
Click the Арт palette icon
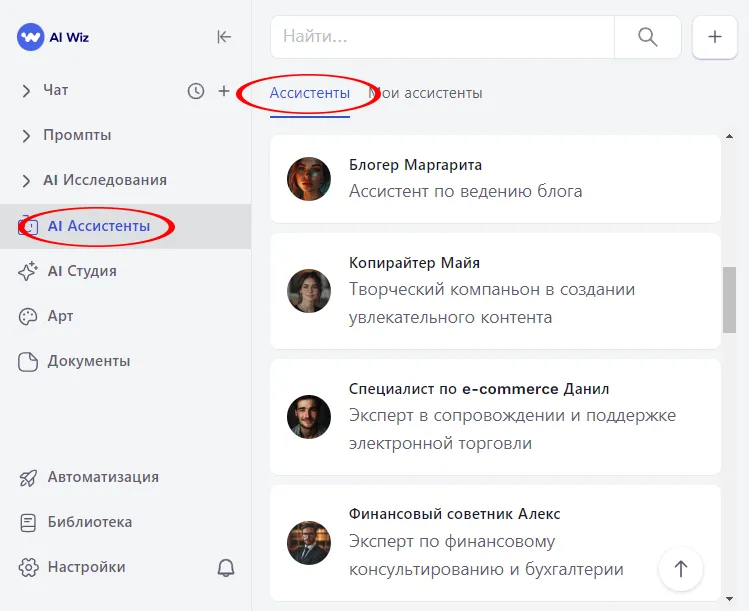click(x=28, y=316)
